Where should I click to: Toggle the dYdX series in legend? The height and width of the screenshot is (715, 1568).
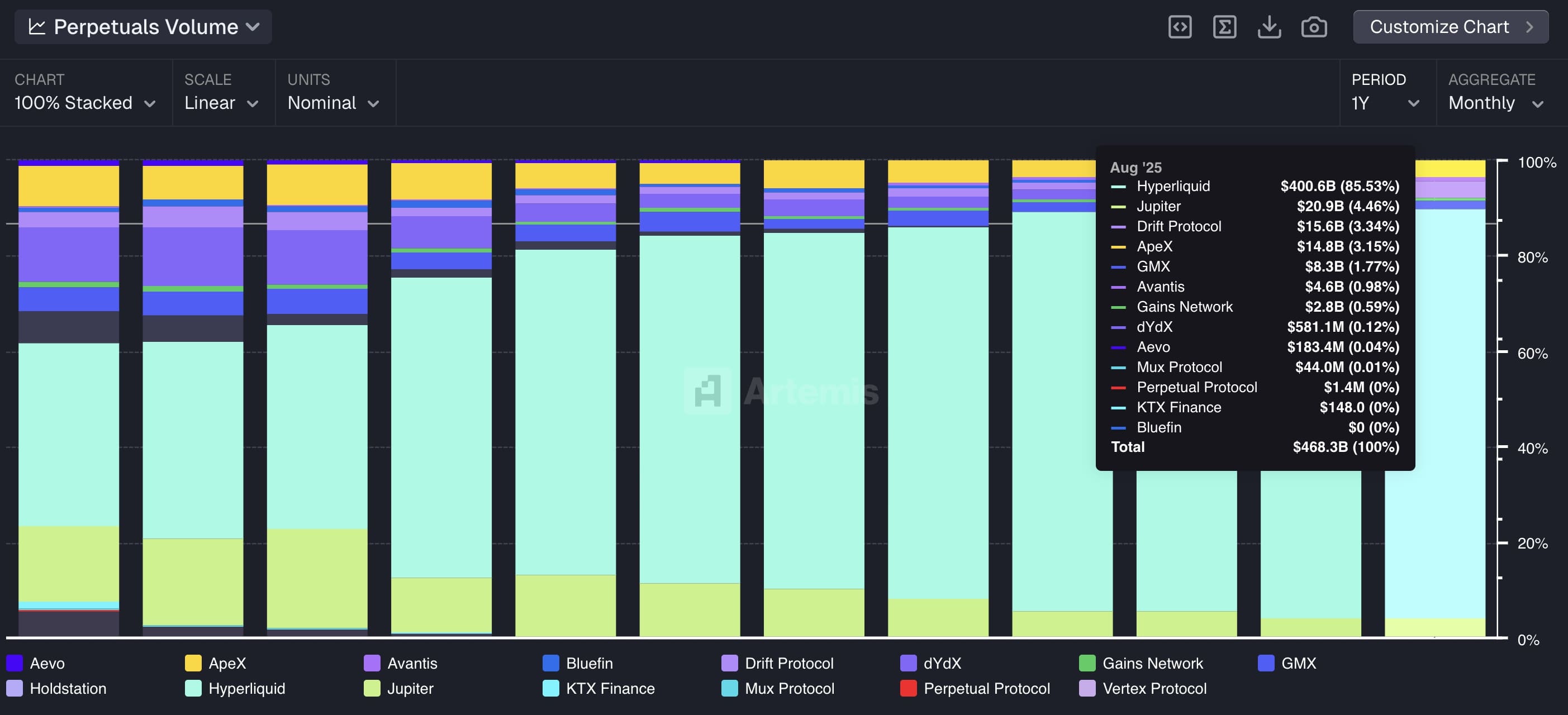[931, 662]
